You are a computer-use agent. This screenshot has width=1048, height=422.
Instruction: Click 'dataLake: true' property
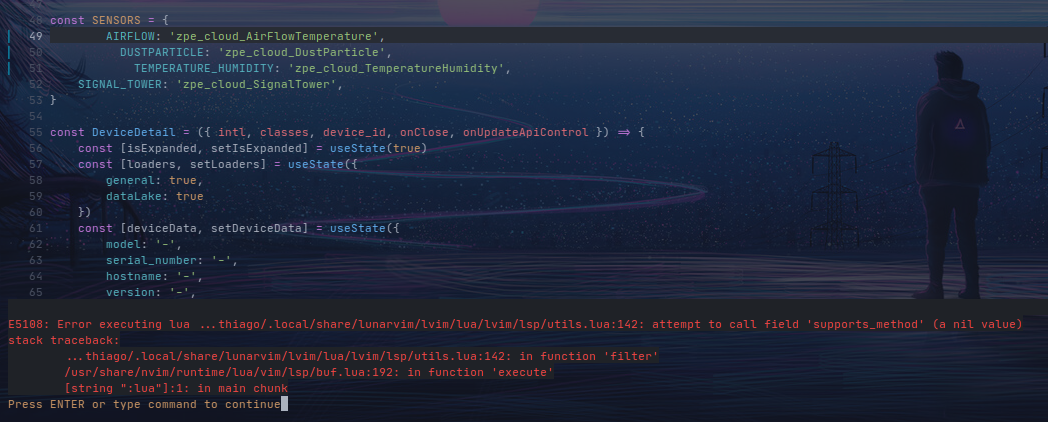tap(154, 197)
